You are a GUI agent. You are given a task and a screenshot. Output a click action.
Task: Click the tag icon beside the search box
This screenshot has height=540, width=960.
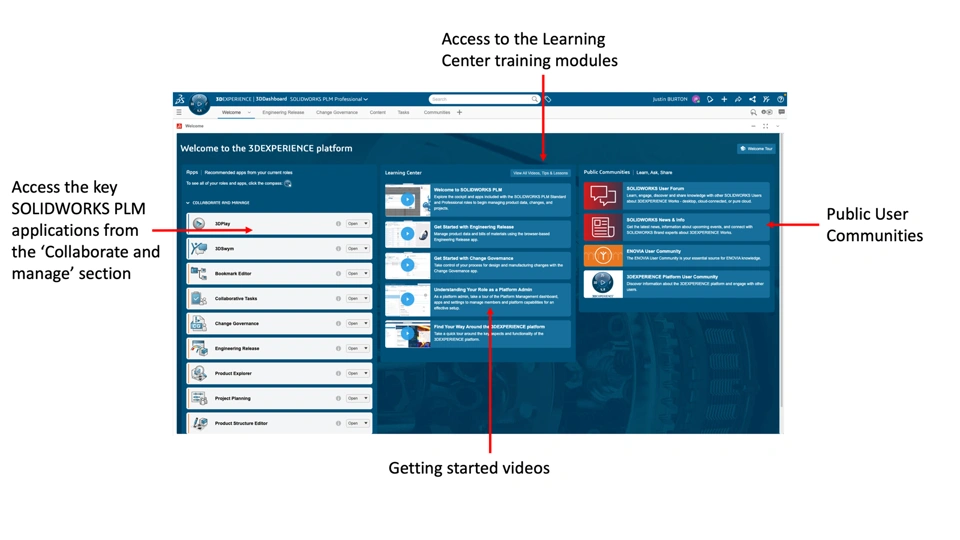(549, 99)
